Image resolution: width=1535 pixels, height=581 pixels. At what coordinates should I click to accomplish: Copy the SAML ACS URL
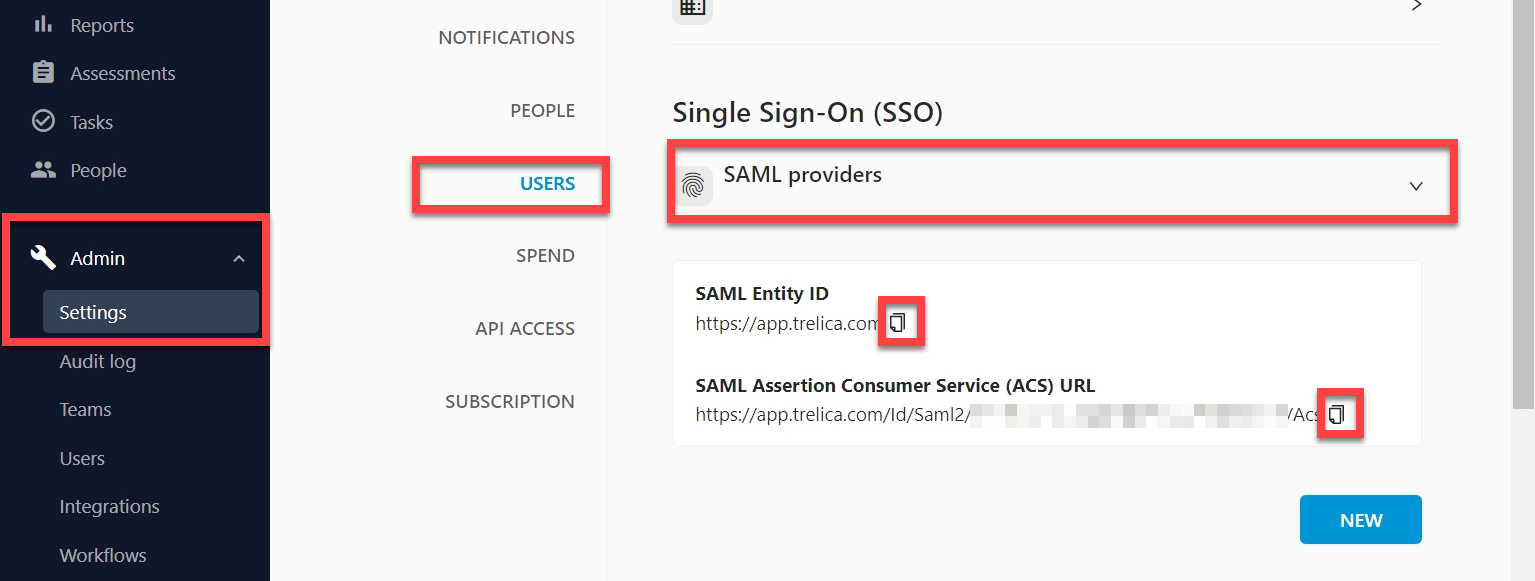click(x=1336, y=413)
